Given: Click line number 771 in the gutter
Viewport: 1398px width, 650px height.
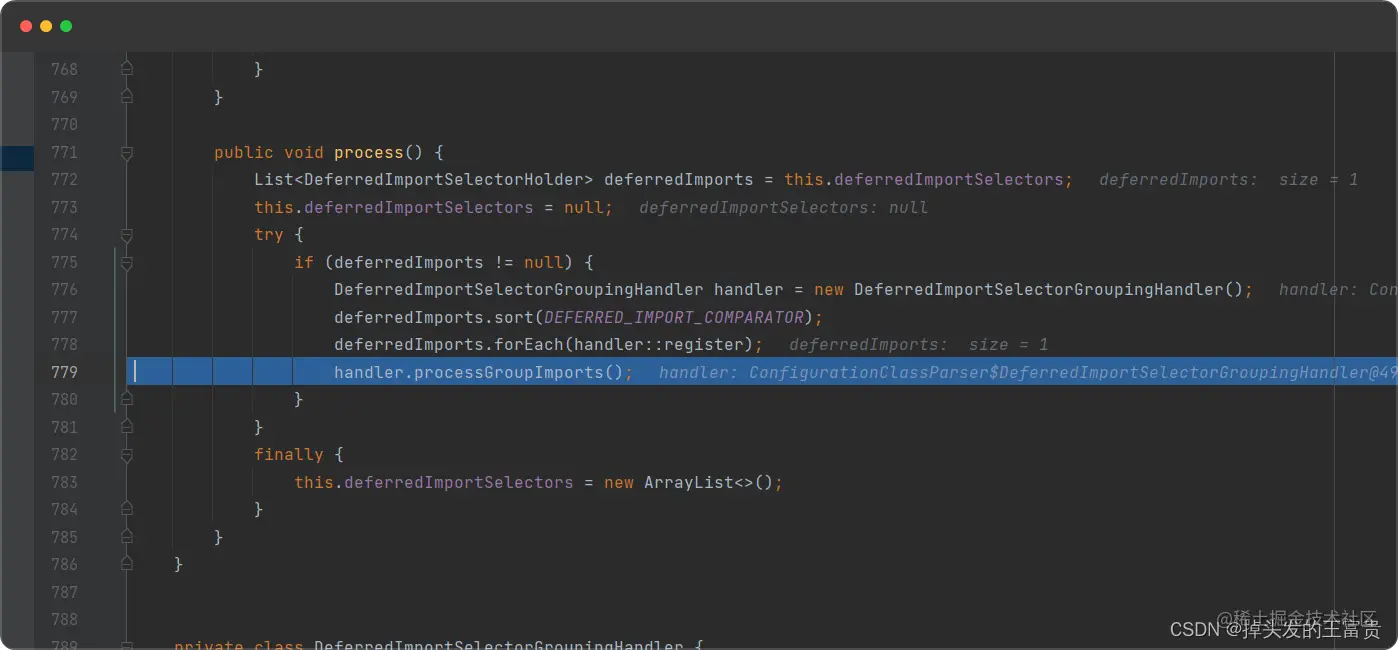Looking at the screenshot, I should tap(64, 152).
